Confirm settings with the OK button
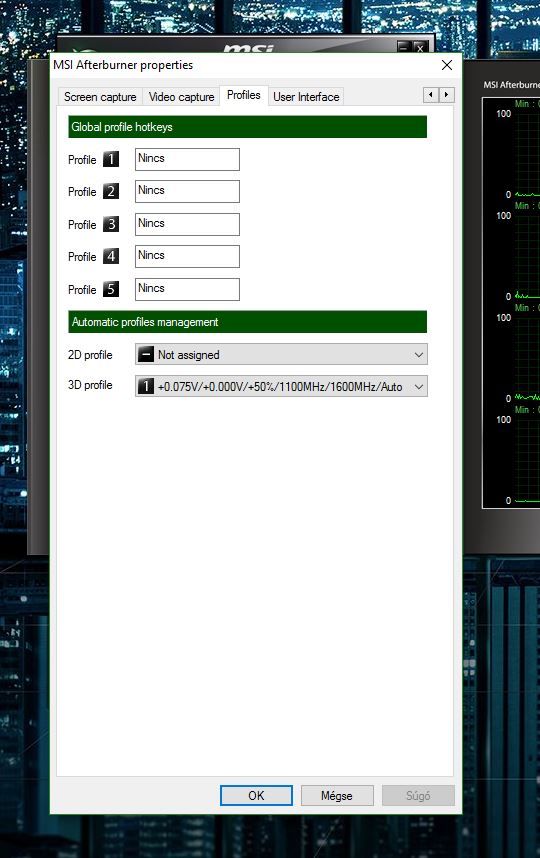The width and height of the screenshot is (540, 858). (x=256, y=796)
